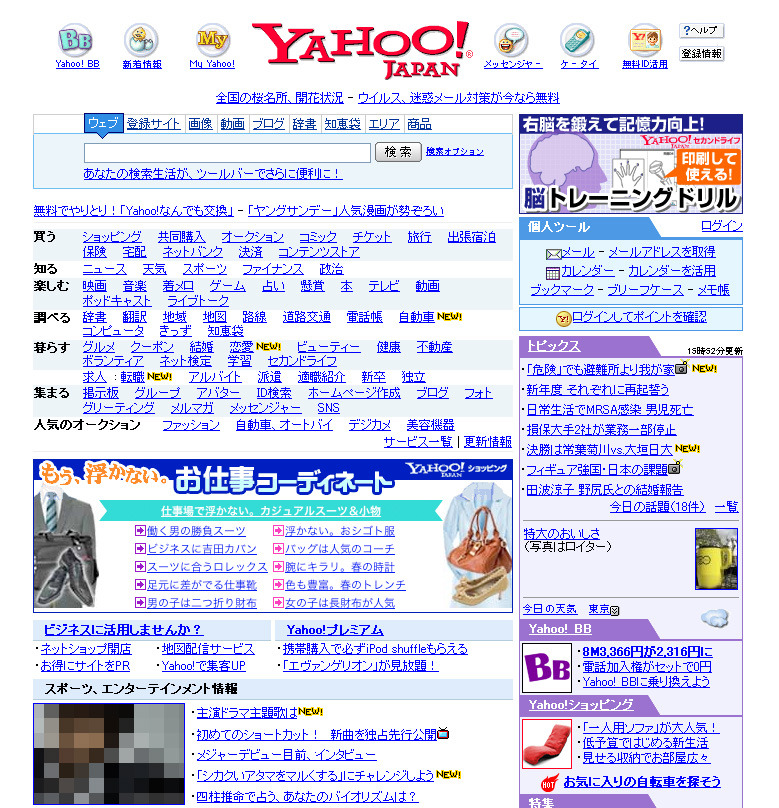The height and width of the screenshot is (808, 779).
Task: Open メールアドレスを取得 link
Action: (x=662, y=252)
